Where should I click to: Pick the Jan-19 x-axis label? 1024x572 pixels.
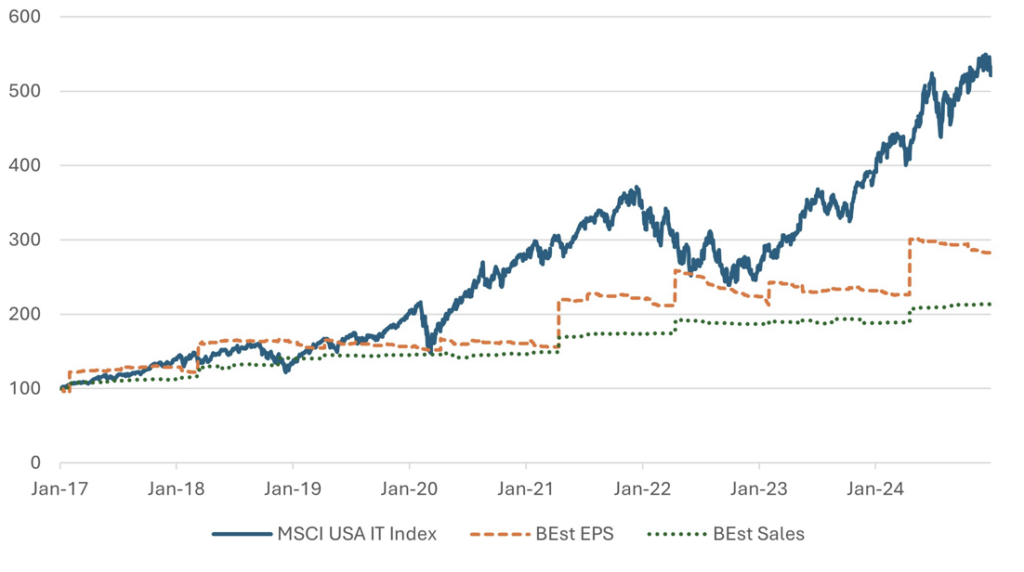(293, 491)
